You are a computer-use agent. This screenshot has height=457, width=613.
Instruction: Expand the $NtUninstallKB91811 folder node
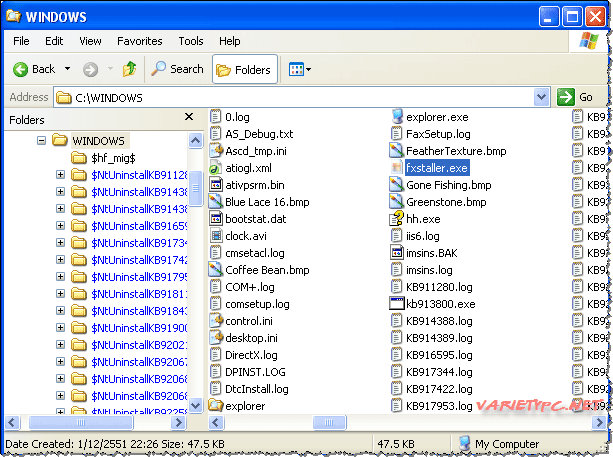click(x=60, y=294)
